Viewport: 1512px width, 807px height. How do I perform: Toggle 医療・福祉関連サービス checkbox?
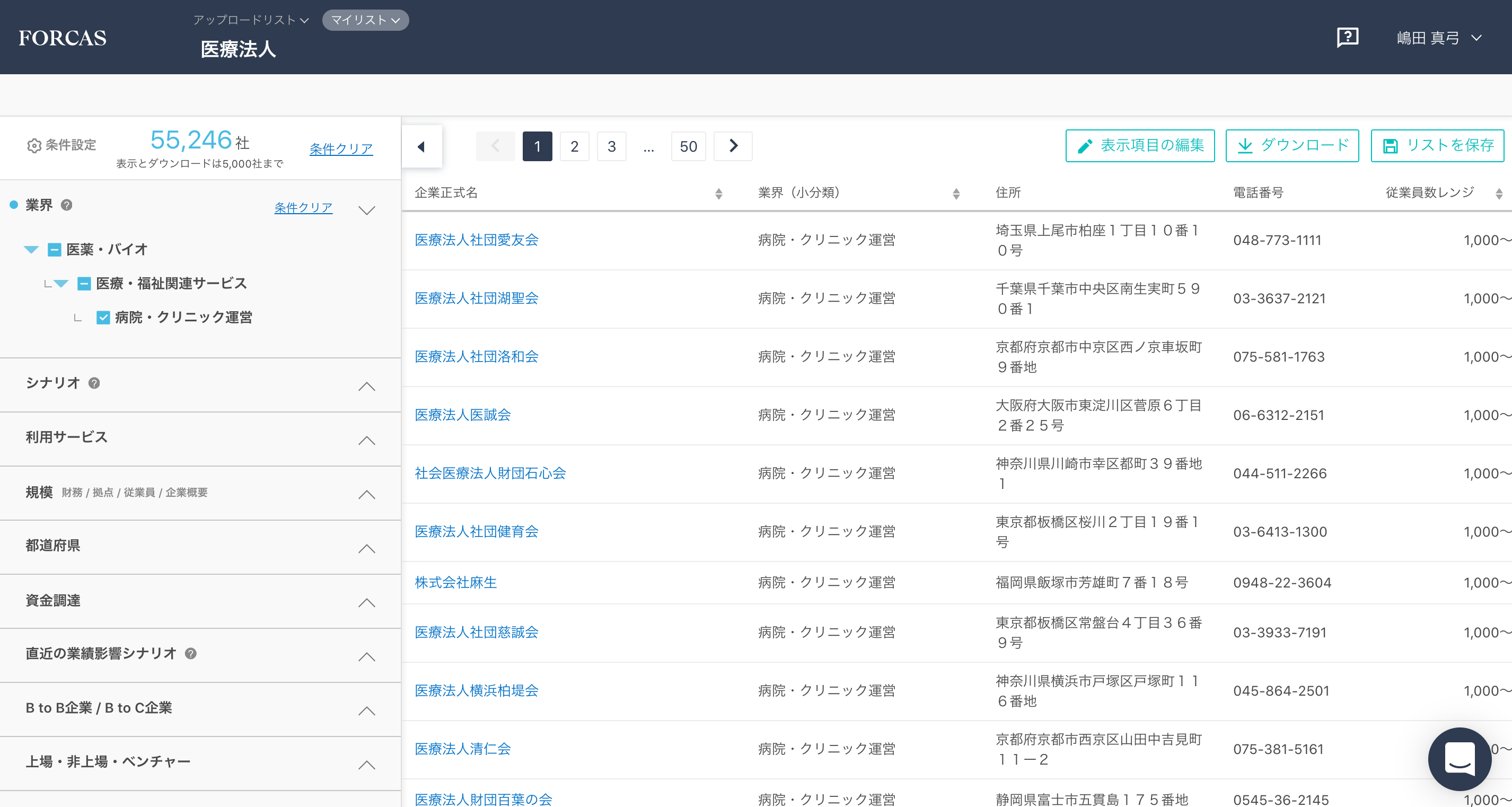point(84,284)
